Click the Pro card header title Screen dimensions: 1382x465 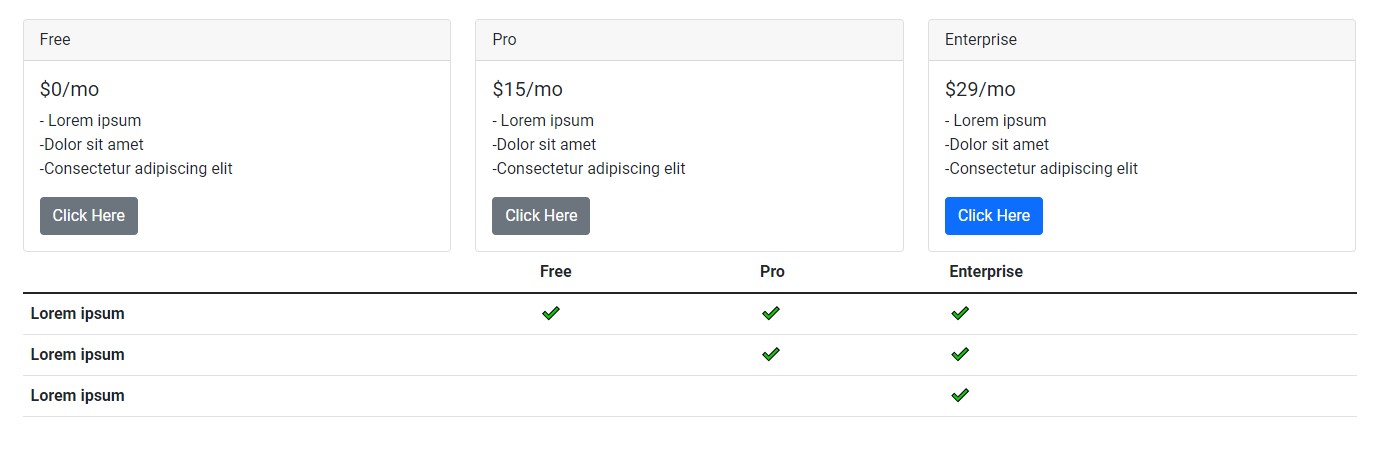(x=505, y=40)
